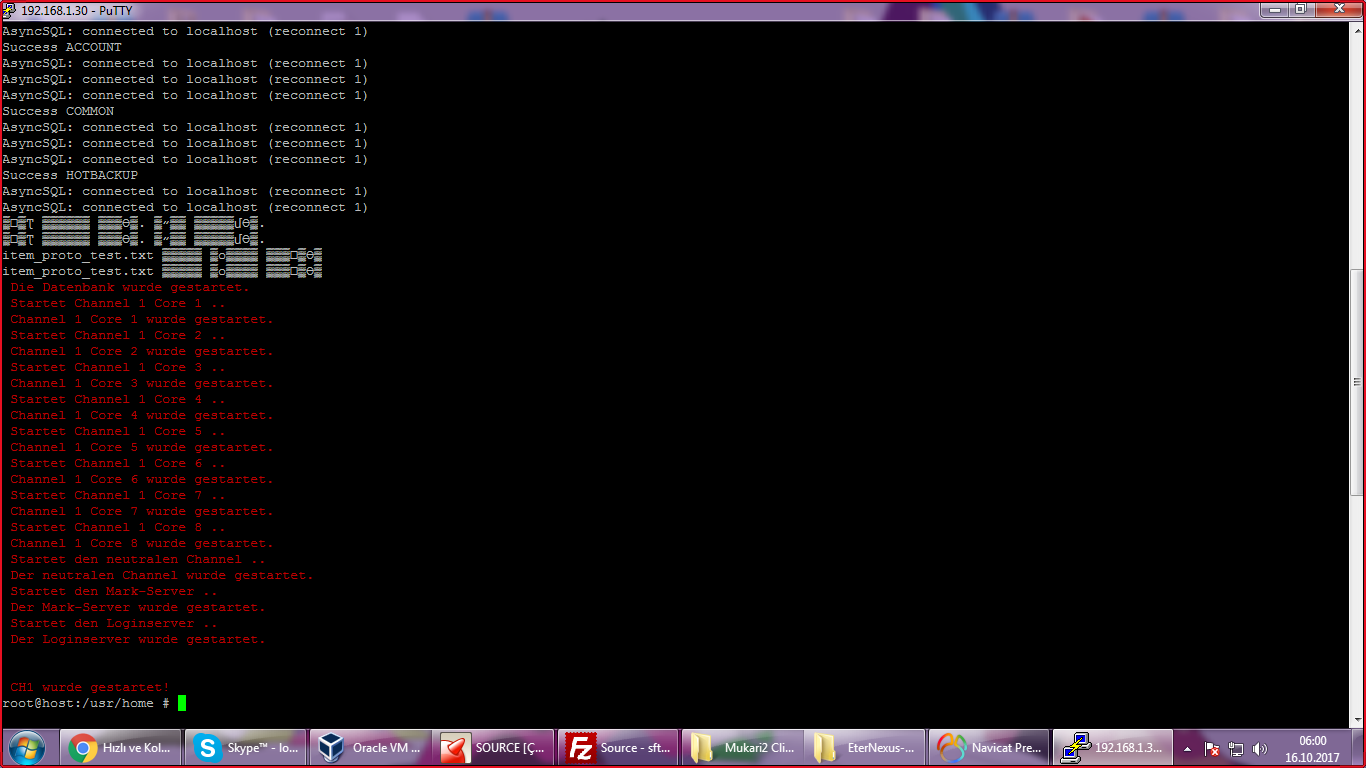Image resolution: width=1366 pixels, height=768 pixels.
Task: Open FileZilla Source - sftp taskbar window
Action: (x=619, y=747)
